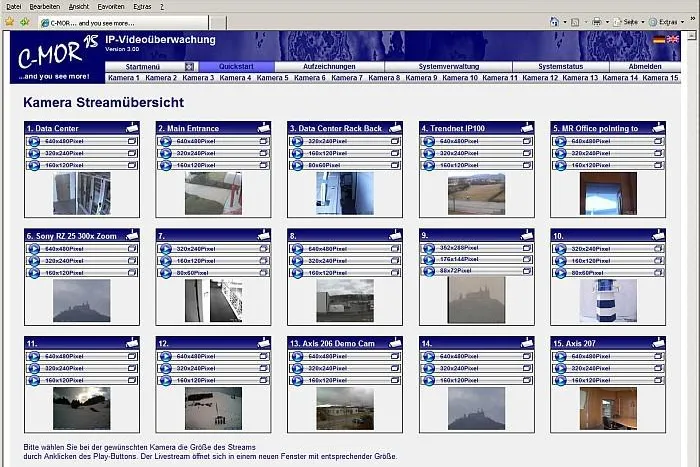Open camera 14 160x120 new window icon
Screen dimensions: 700x467
click(x=527, y=380)
